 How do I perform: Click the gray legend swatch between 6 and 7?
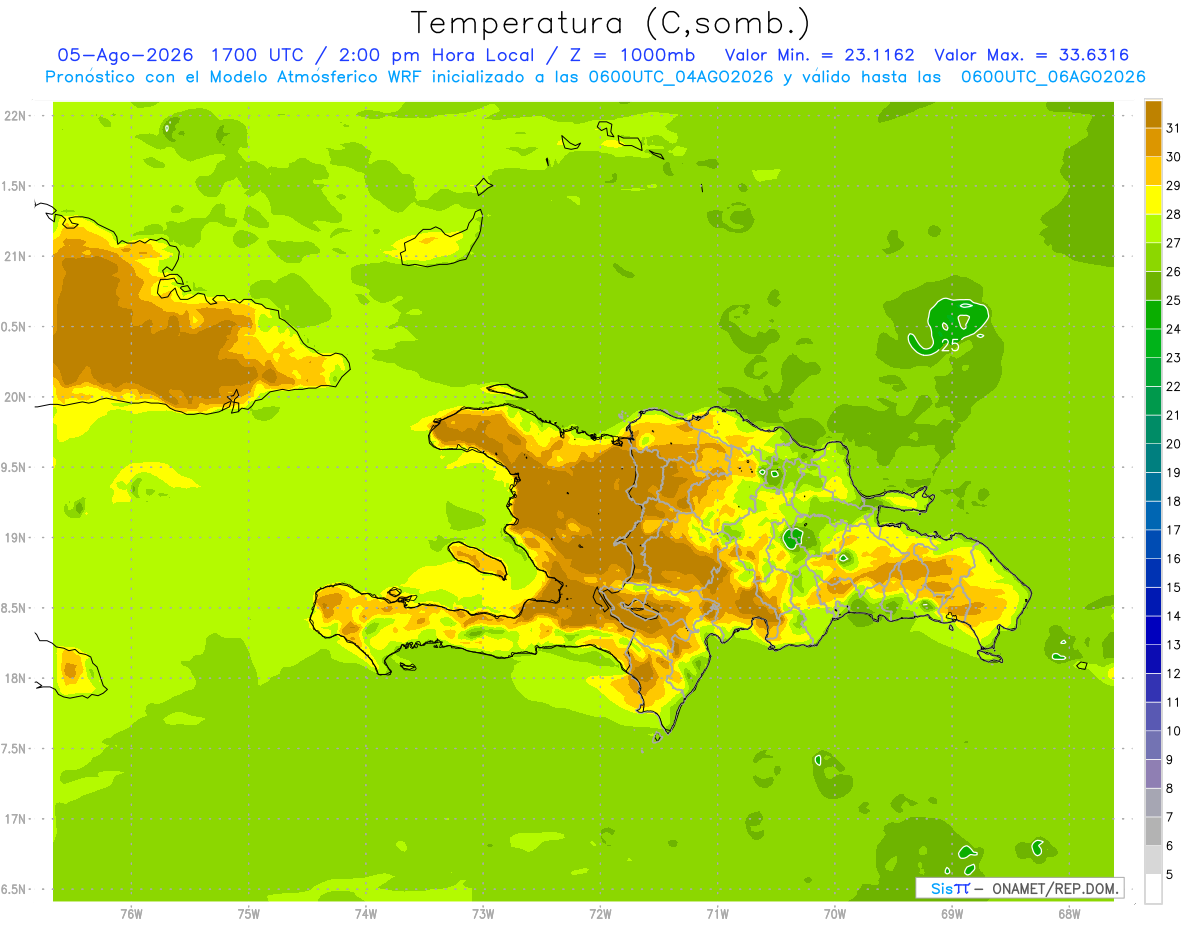click(x=1153, y=831)
